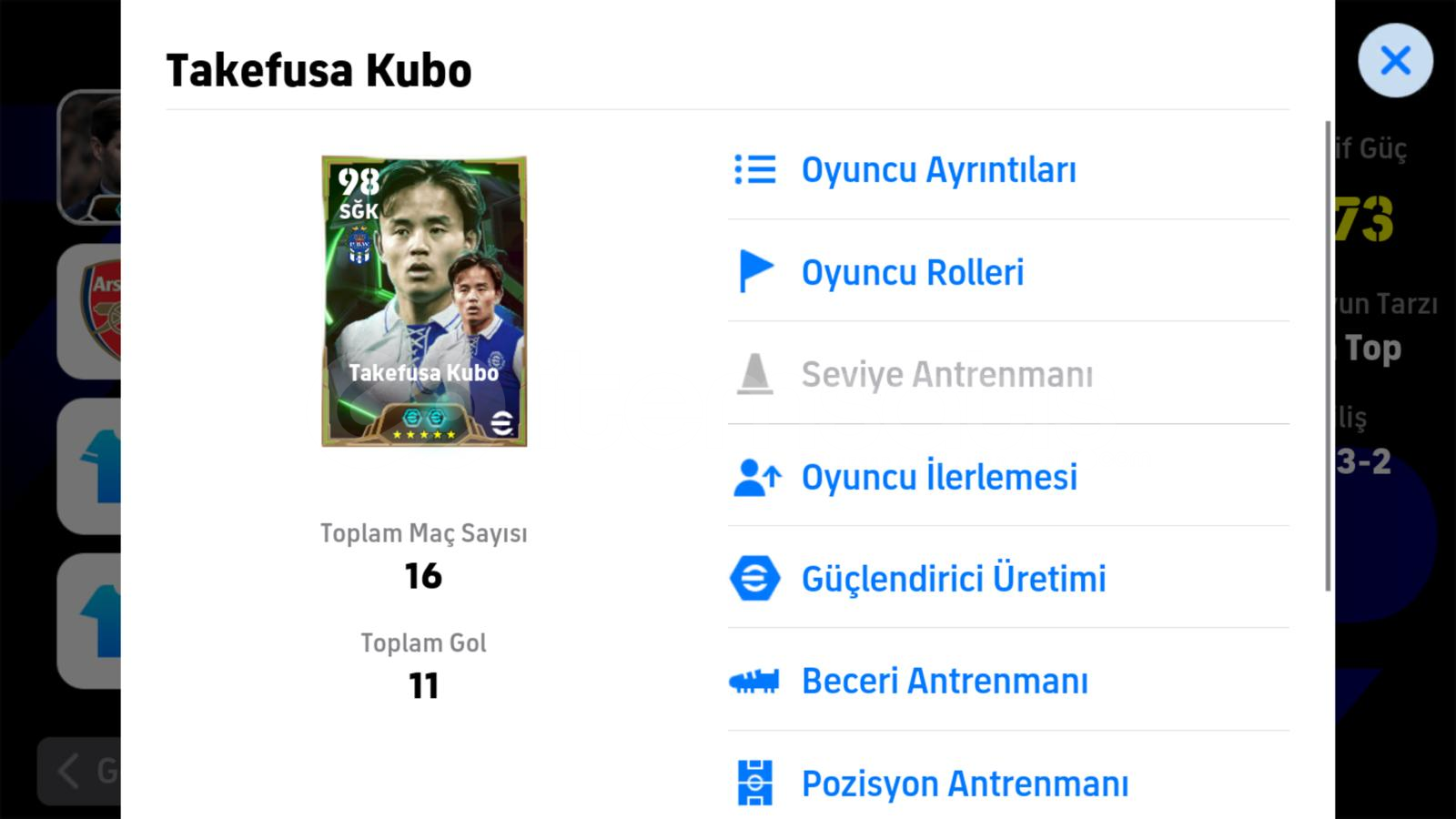Open Oyuncu Ayrıntıları menu entry
The height and width of the screenshot is (819, 1456).
1008,169
